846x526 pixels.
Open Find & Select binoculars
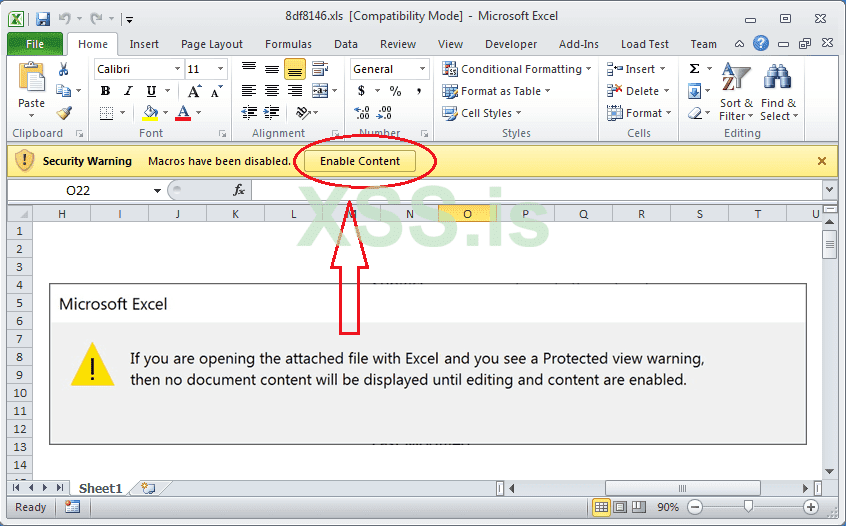pos(779,92)
